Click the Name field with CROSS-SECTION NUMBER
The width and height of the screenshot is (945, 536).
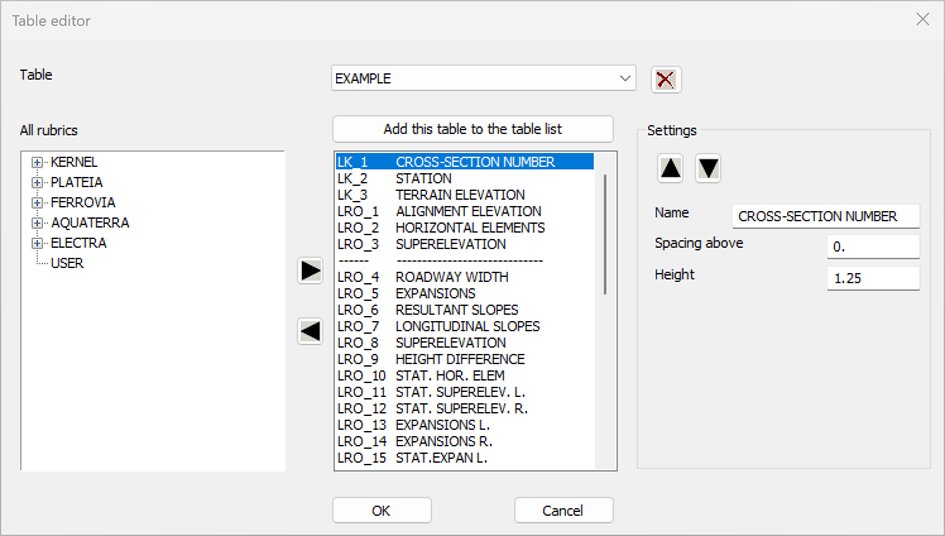pos(824,216)
